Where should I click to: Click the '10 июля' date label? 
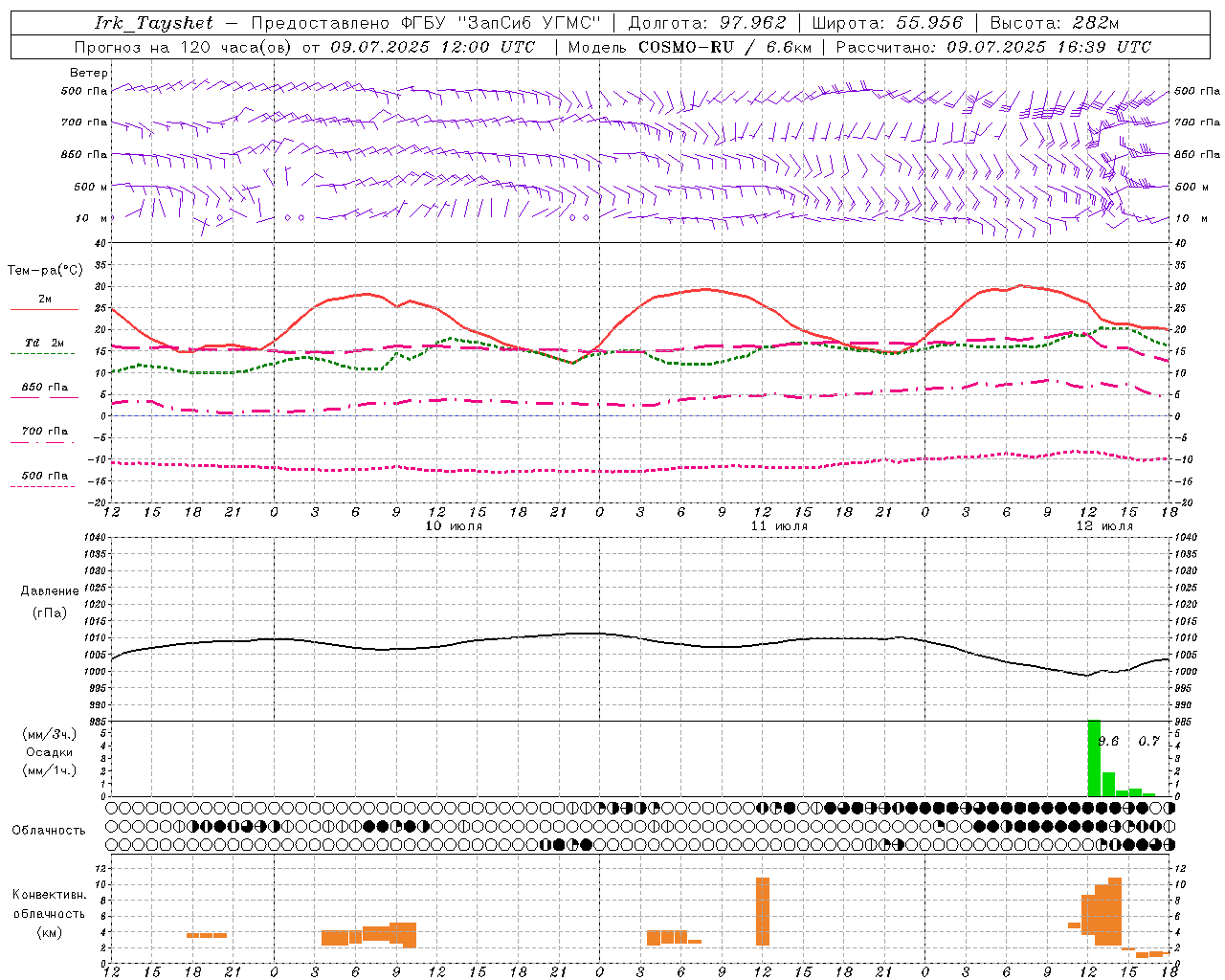[x=454, y=526]
